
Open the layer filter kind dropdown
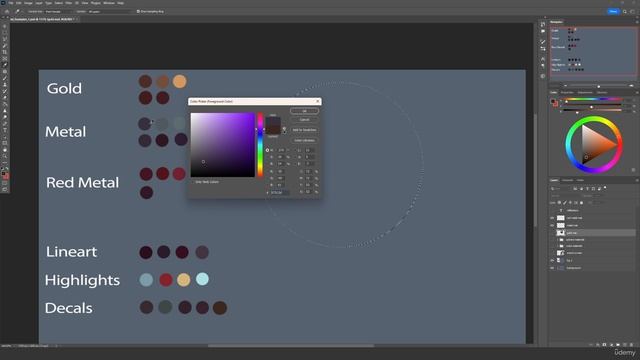click(x=561, y=189)
